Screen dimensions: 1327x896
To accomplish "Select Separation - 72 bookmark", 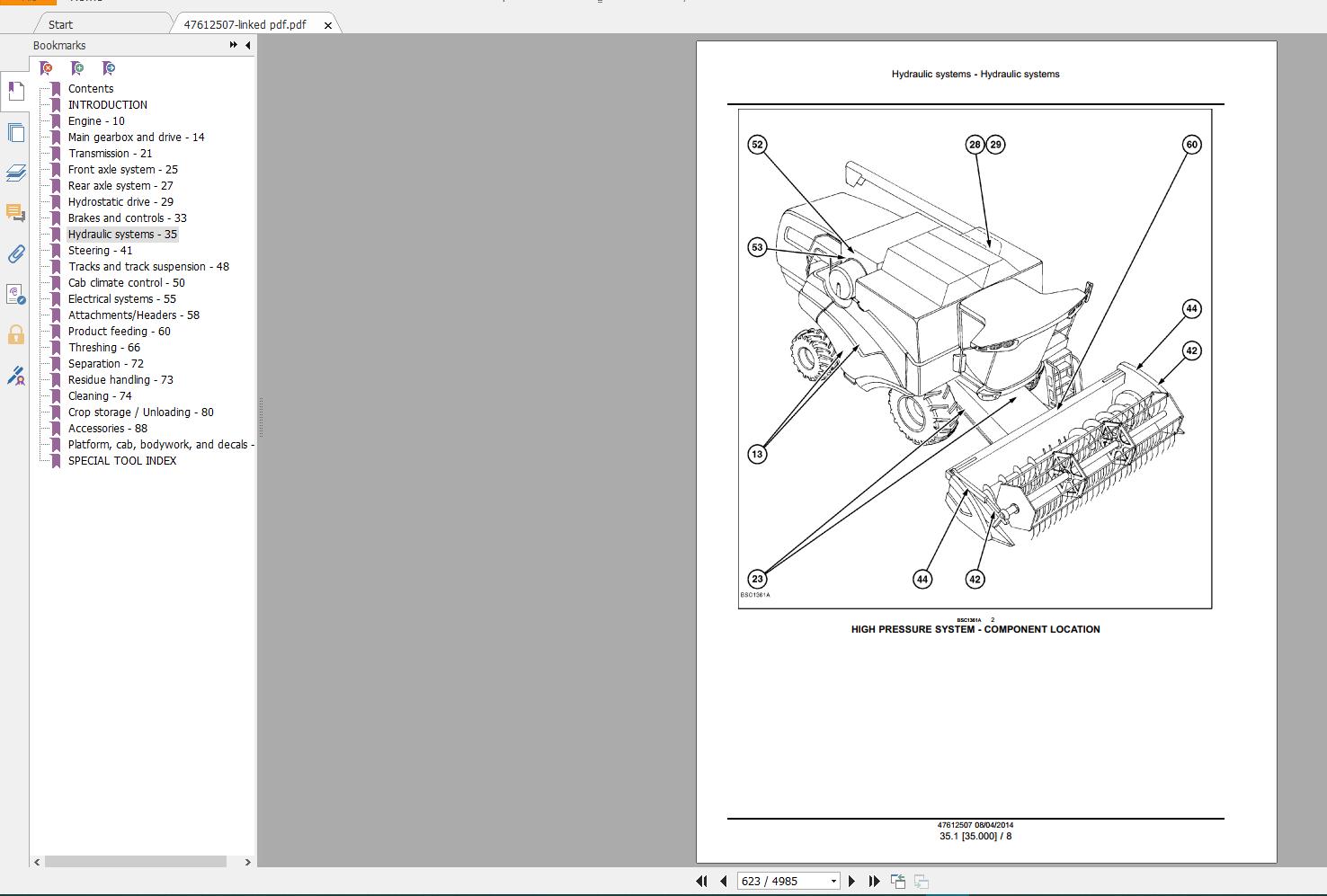I will tap(106, 363).
